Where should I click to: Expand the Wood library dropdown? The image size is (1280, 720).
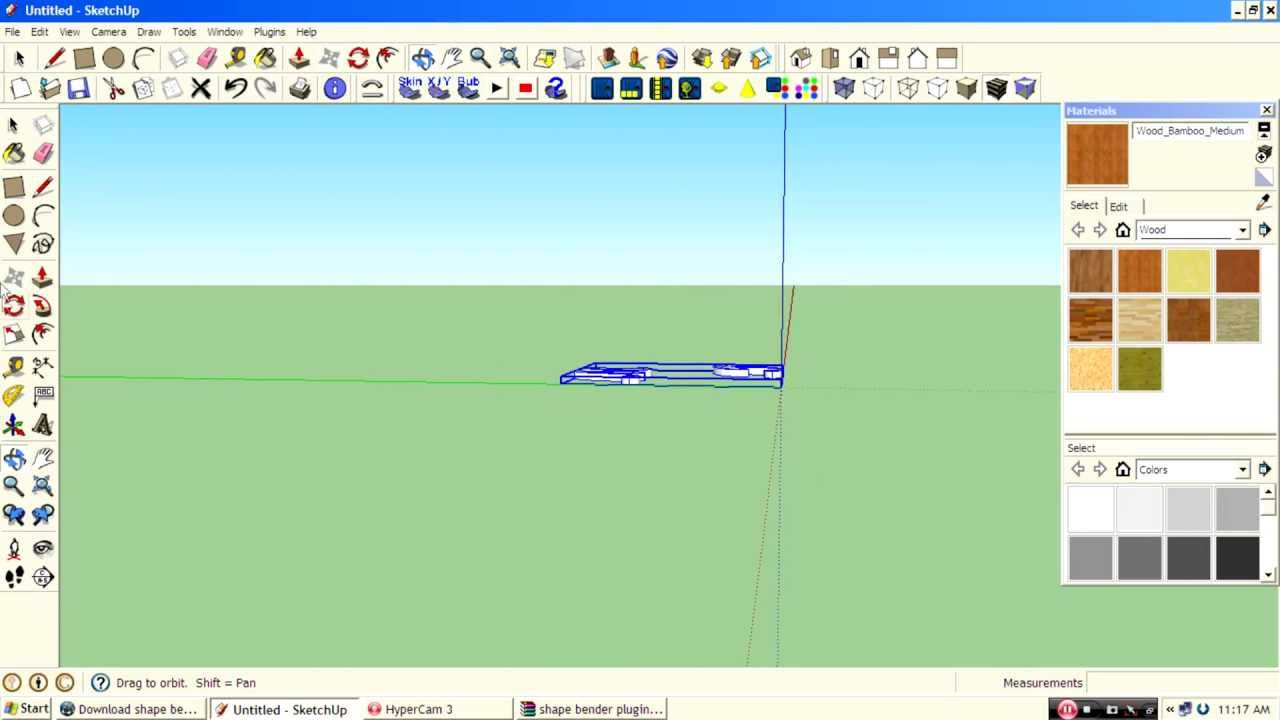pos(1242,230)
